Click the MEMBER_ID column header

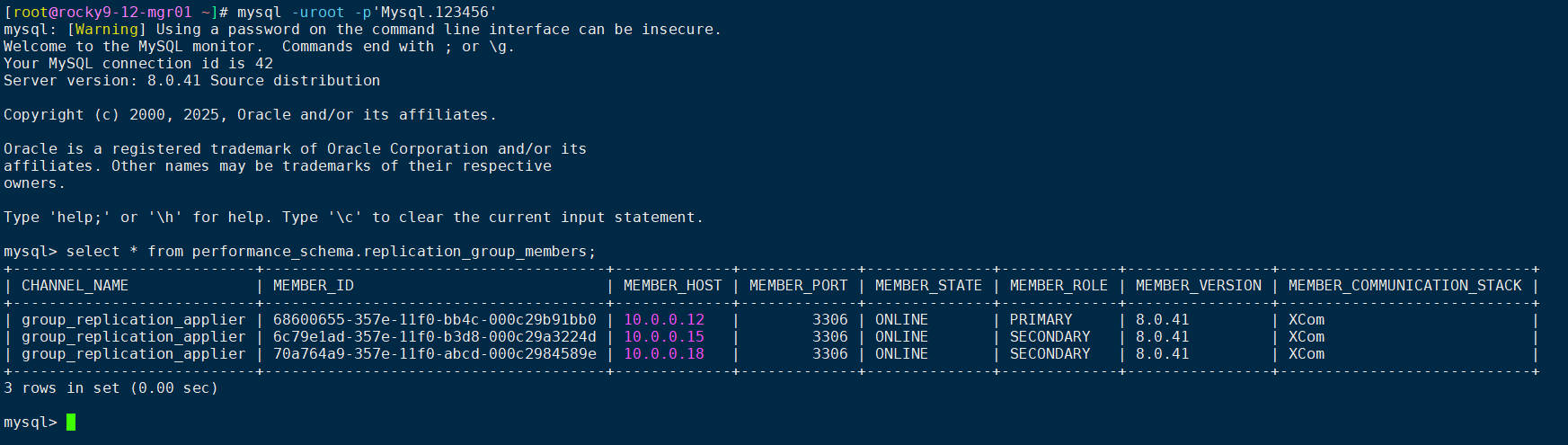click(314, 286)
